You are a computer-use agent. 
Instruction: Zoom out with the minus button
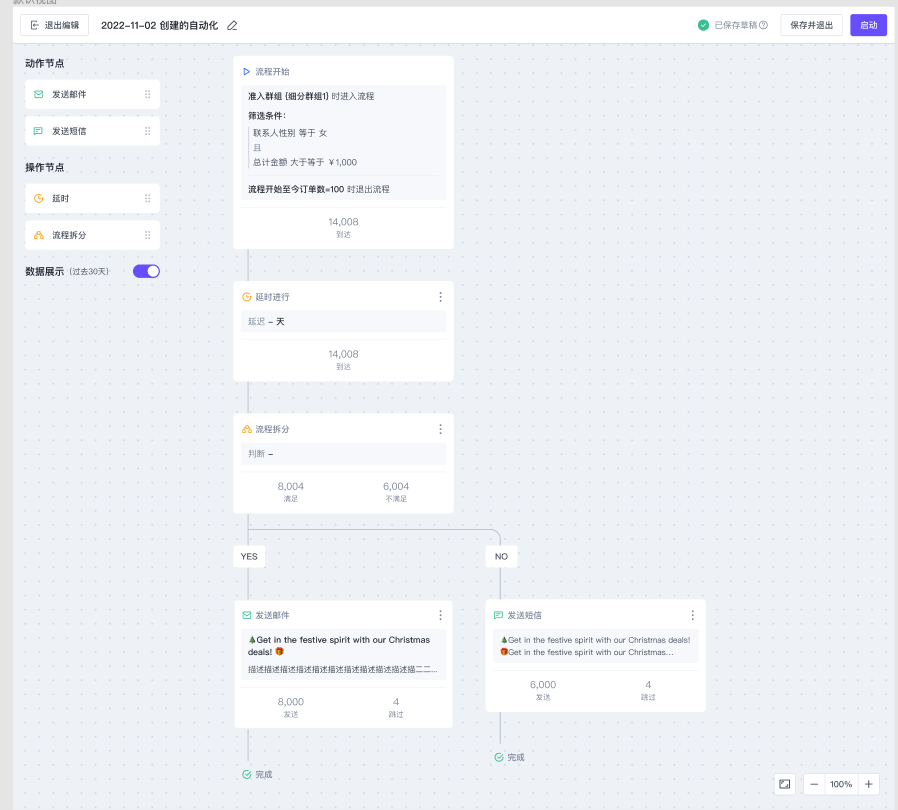814,784
